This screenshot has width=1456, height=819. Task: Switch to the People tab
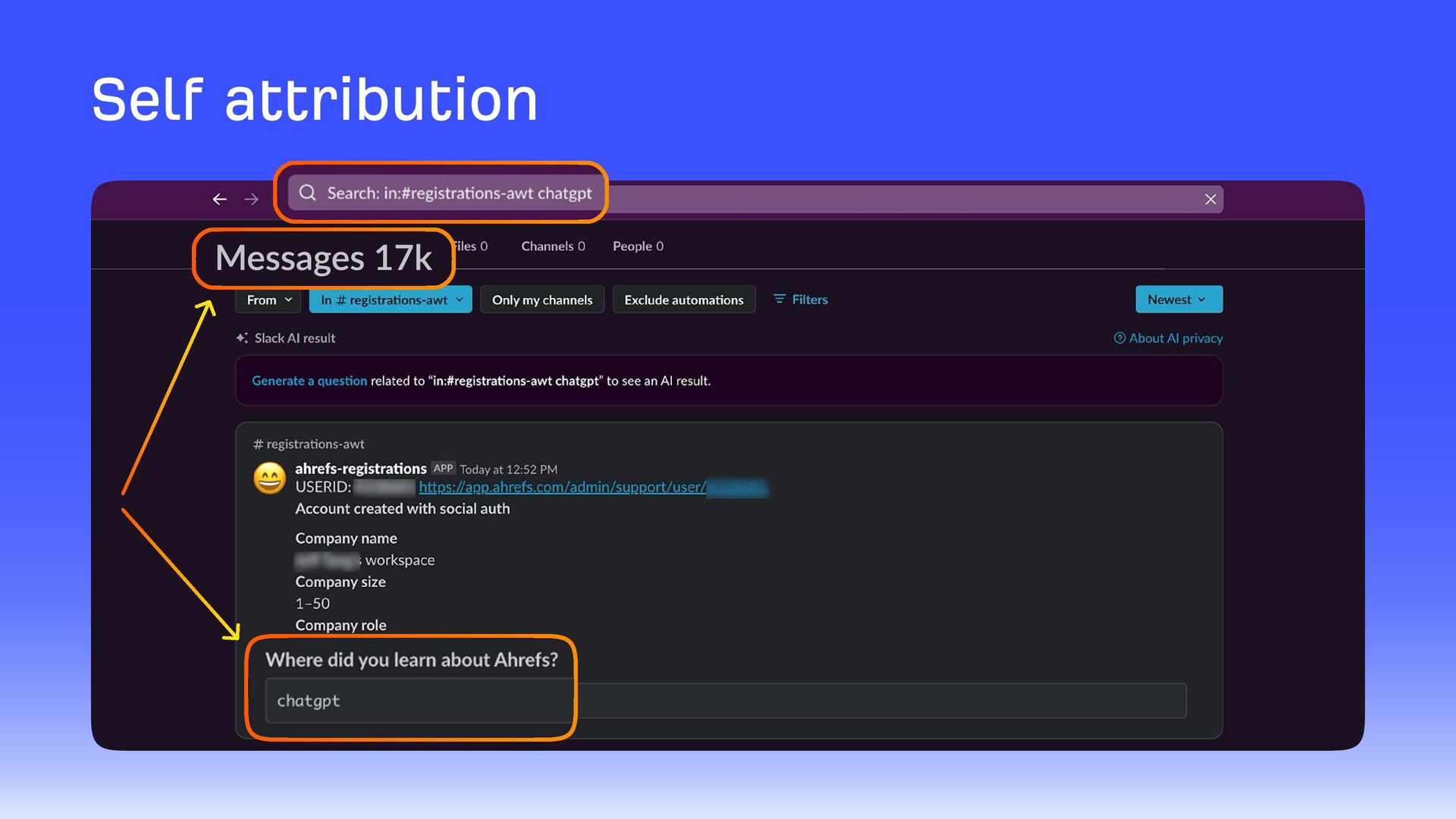(638, 246)
